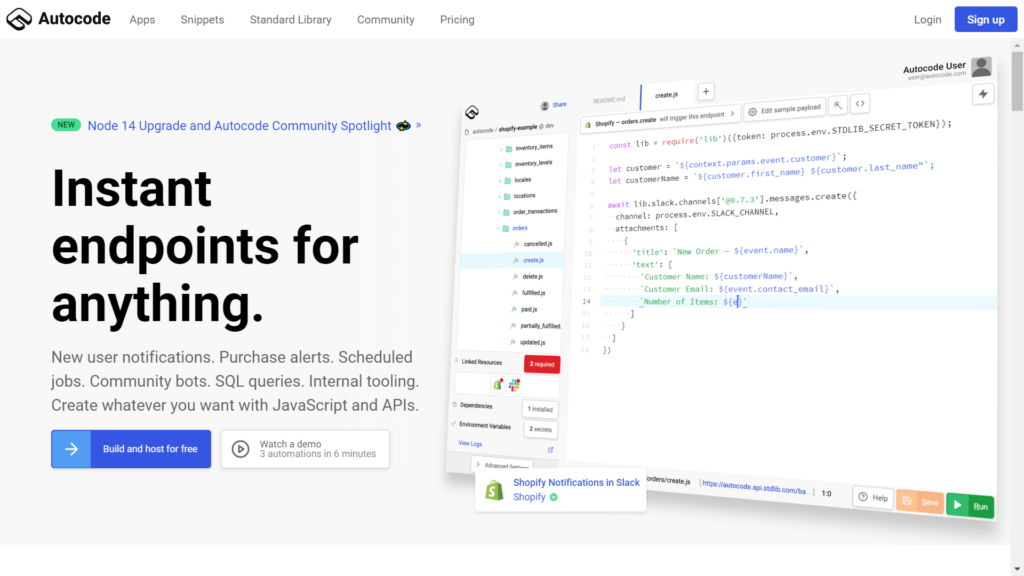
Task: Open the autocode.api.stdlib.com endpoint link
Action: (755, 487)
